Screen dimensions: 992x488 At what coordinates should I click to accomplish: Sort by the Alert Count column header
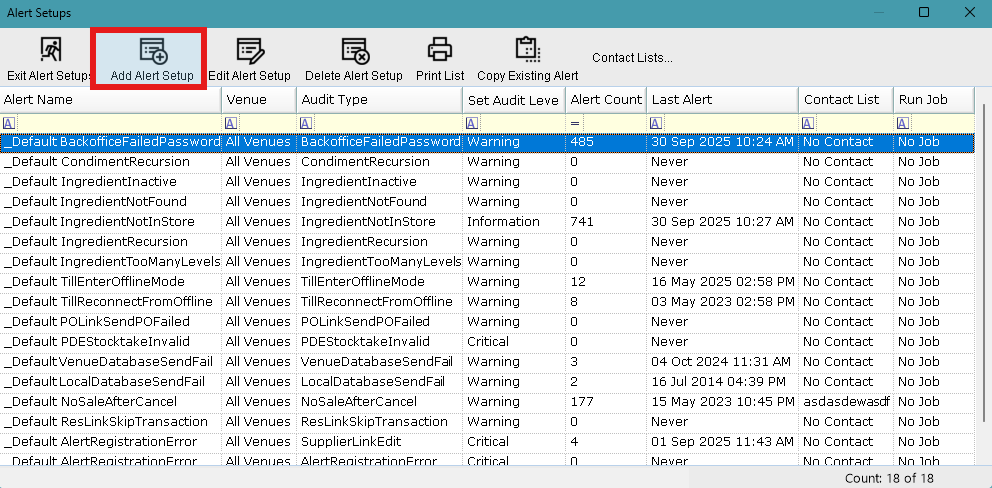[x=605, y=100]
